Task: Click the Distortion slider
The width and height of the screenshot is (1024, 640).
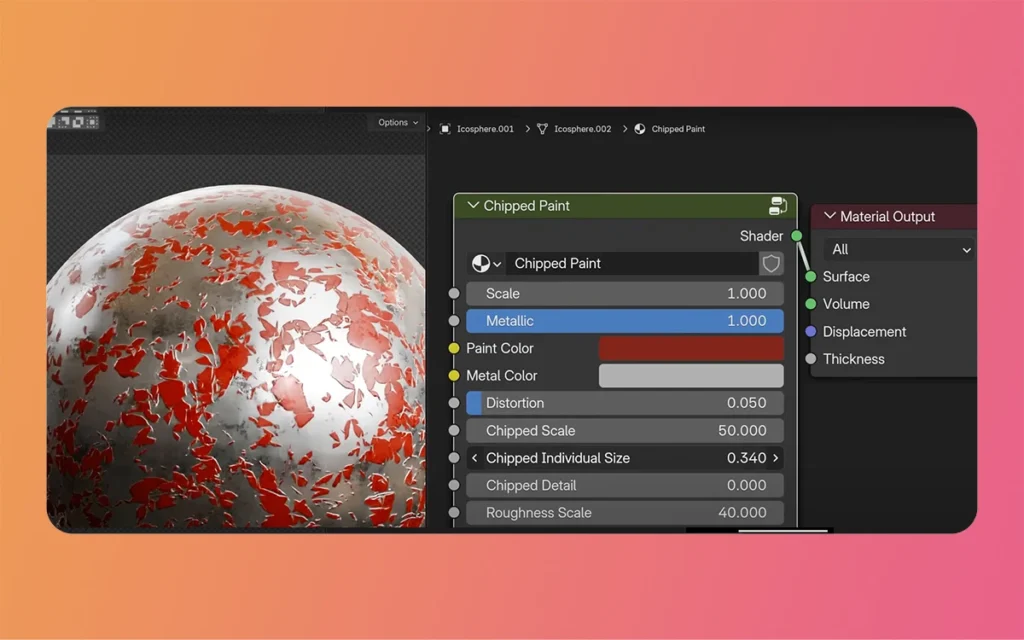Action: click(x=625, y=403)
